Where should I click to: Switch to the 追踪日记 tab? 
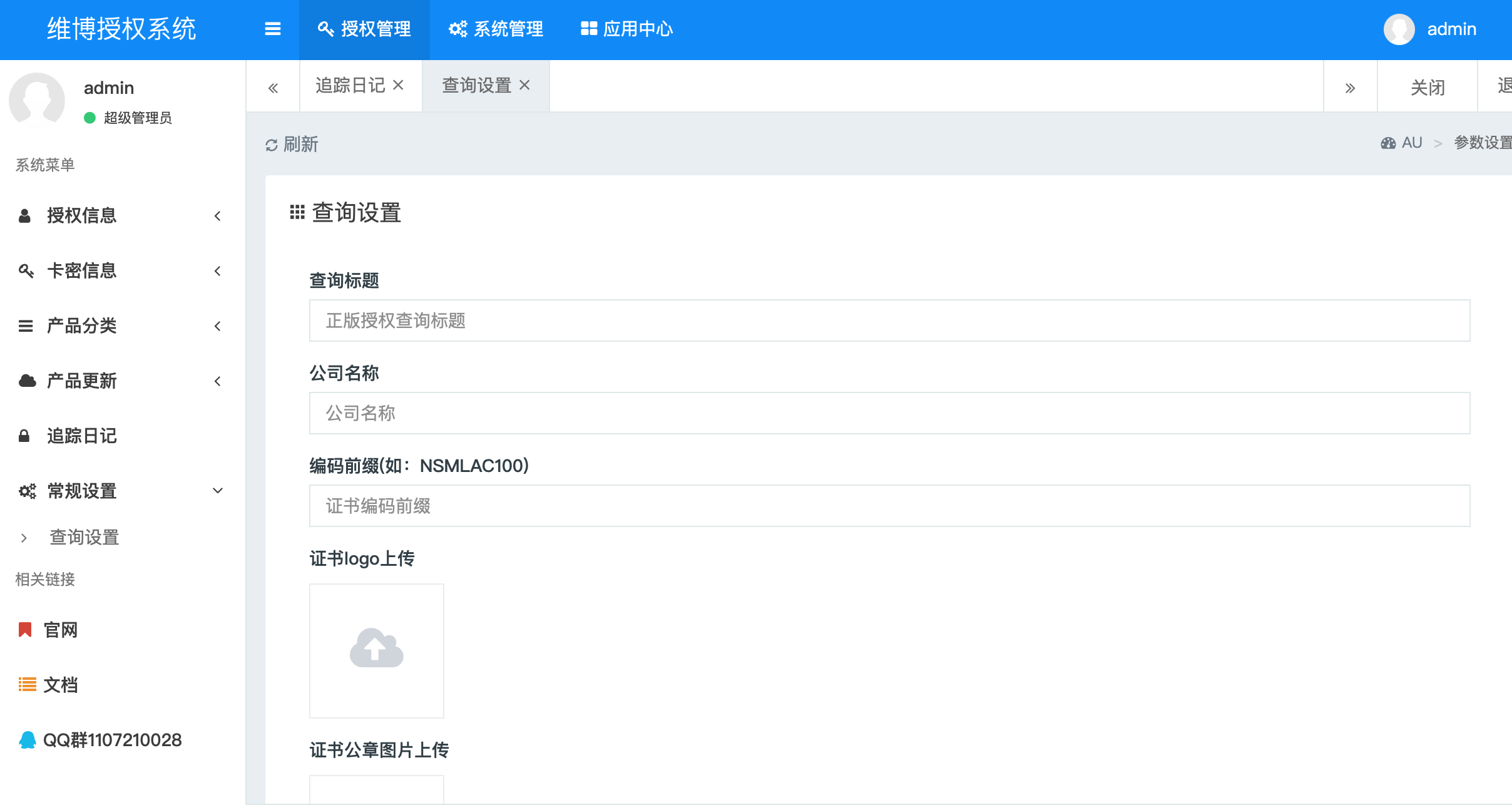350,86
